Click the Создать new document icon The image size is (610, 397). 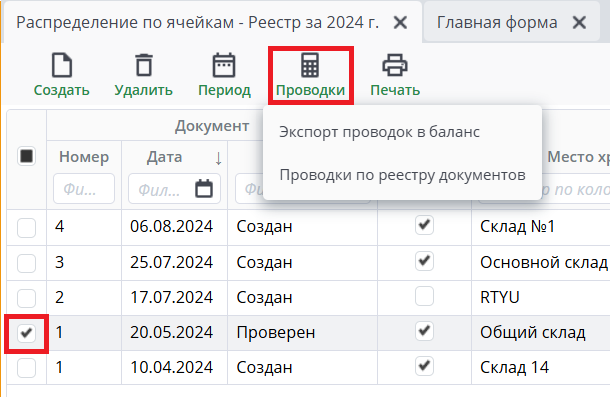[62, 65]
